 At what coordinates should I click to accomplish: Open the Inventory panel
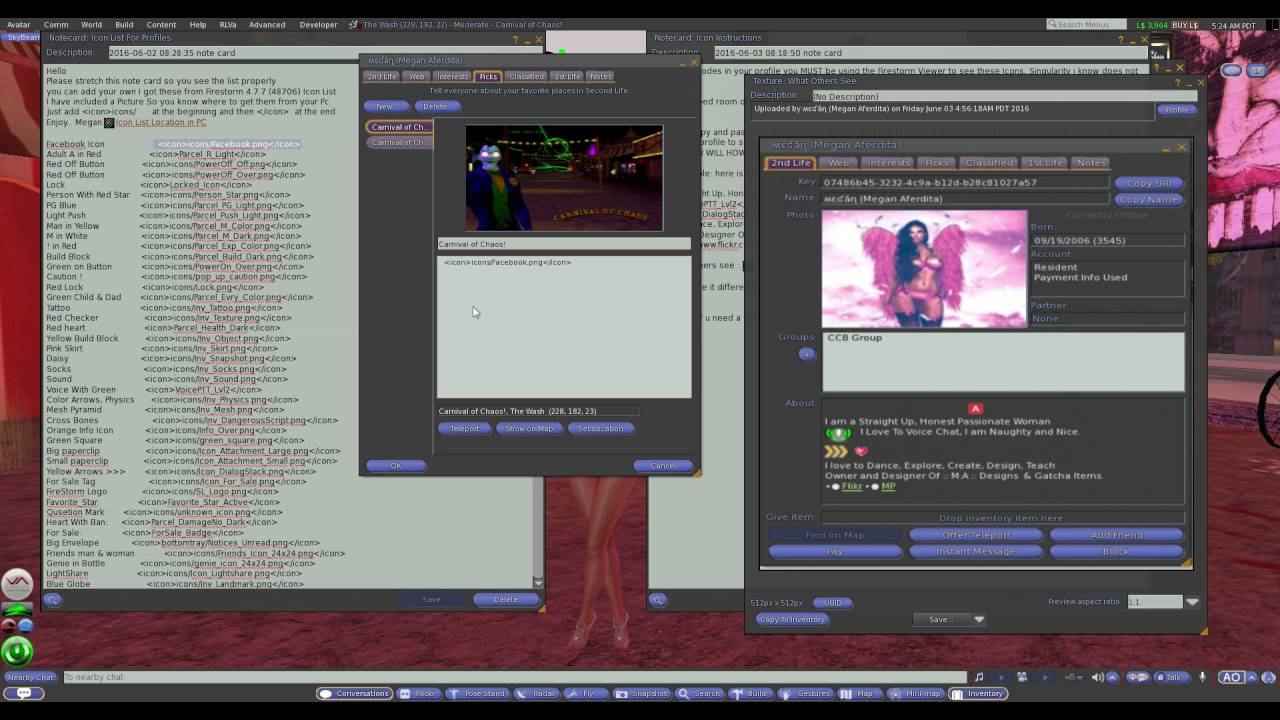tap(977, 693)
